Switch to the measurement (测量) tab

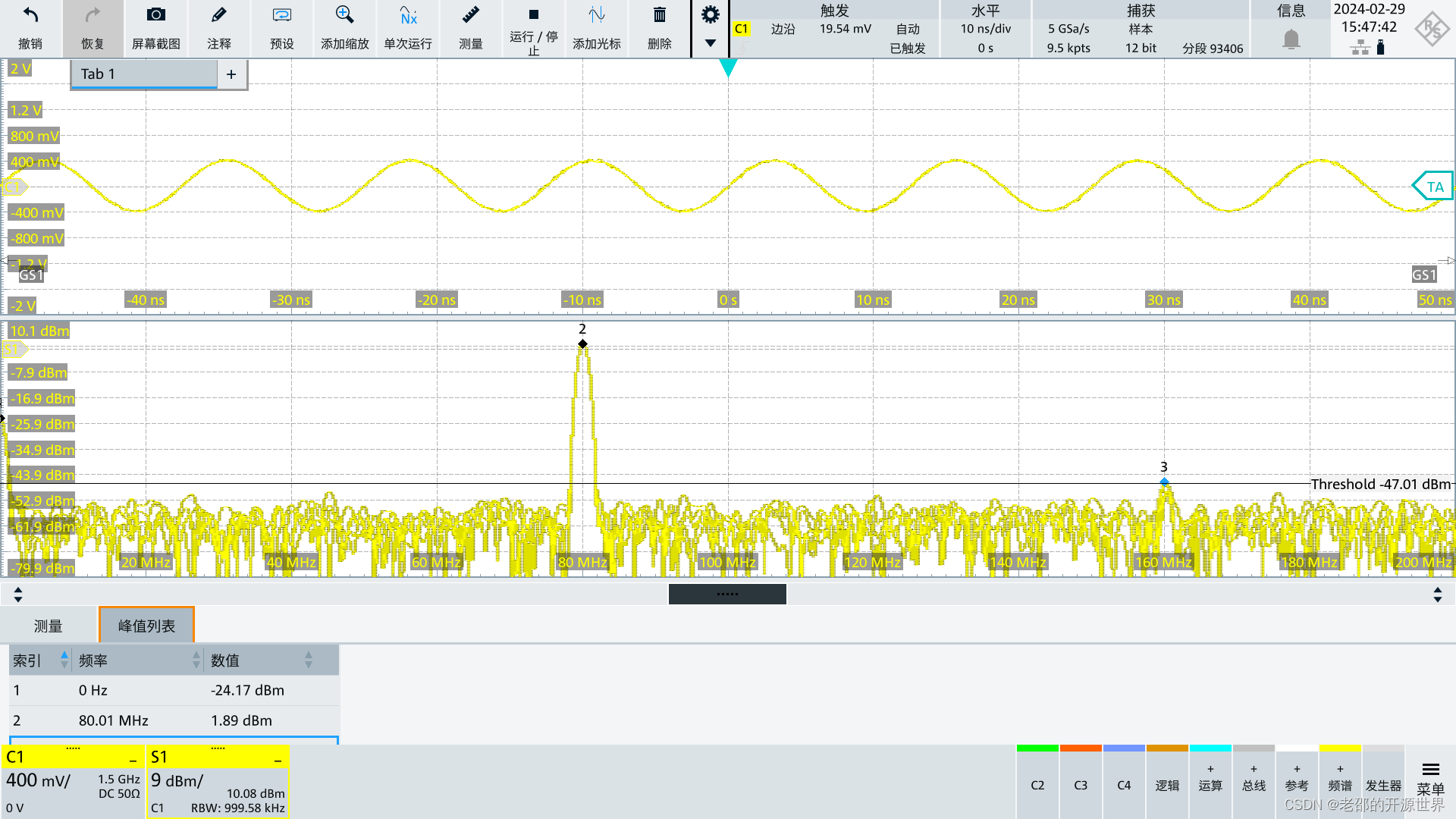49,626
